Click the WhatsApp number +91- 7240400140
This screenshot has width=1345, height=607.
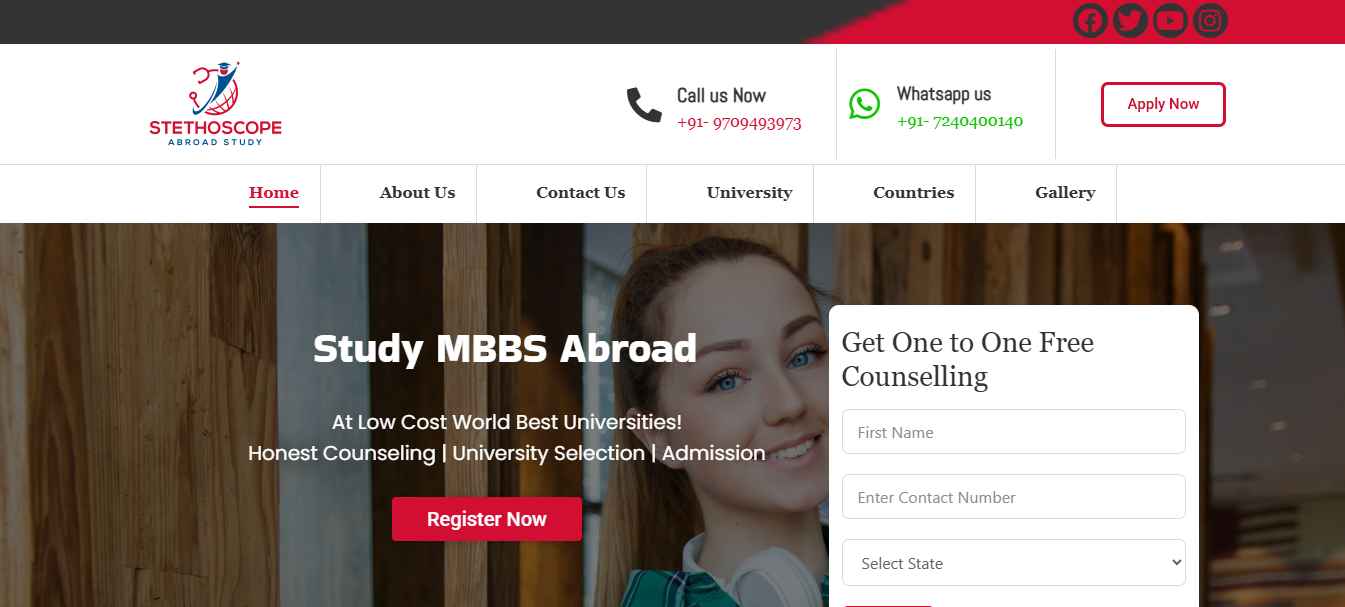[960, 121]
